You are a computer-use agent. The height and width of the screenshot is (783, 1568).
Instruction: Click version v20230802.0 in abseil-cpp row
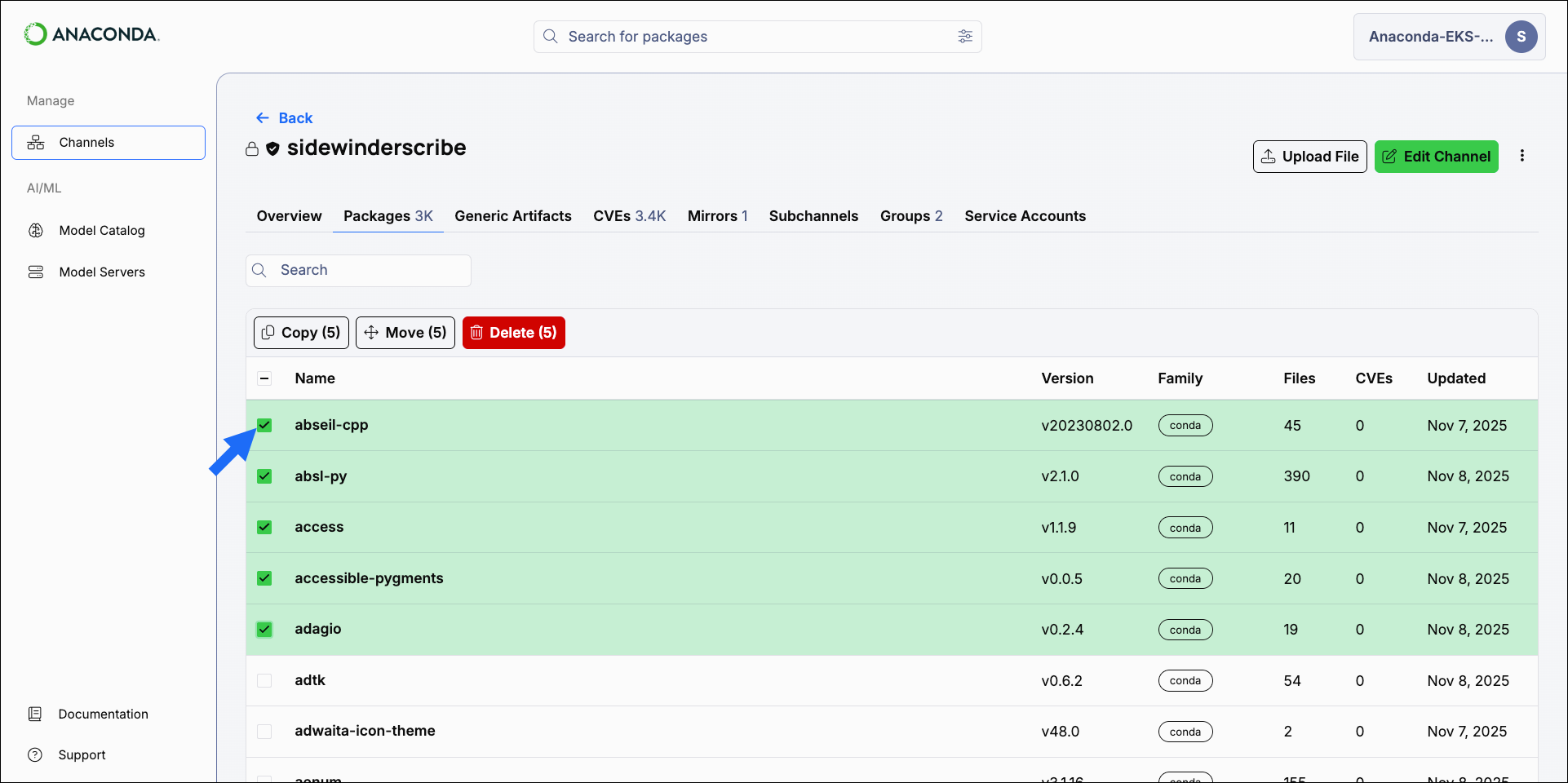(1087, 426)
